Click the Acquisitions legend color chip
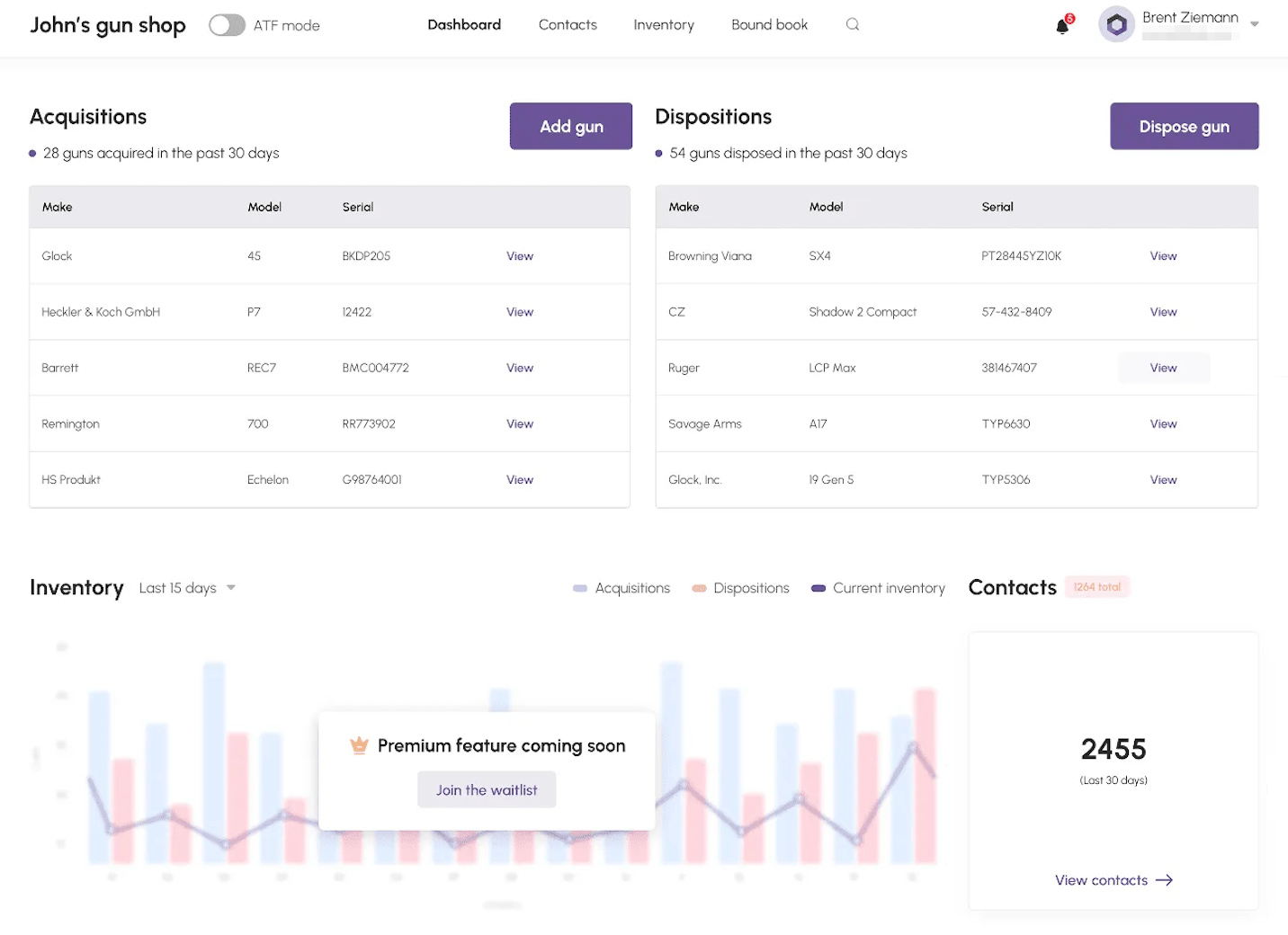Screen dimensions: 1288x935 [578, 587]
